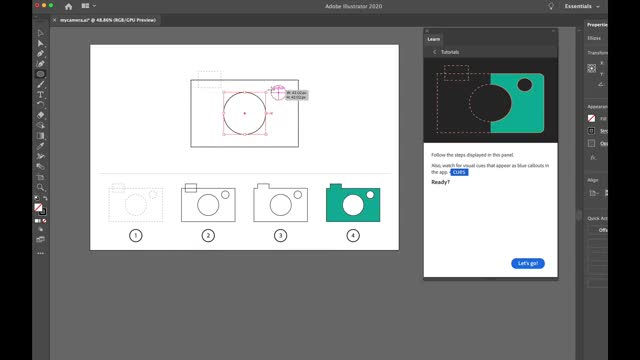Screen dimensions: 640x360
Task: Click the blue CUES callout
Action: click(459, 172)
